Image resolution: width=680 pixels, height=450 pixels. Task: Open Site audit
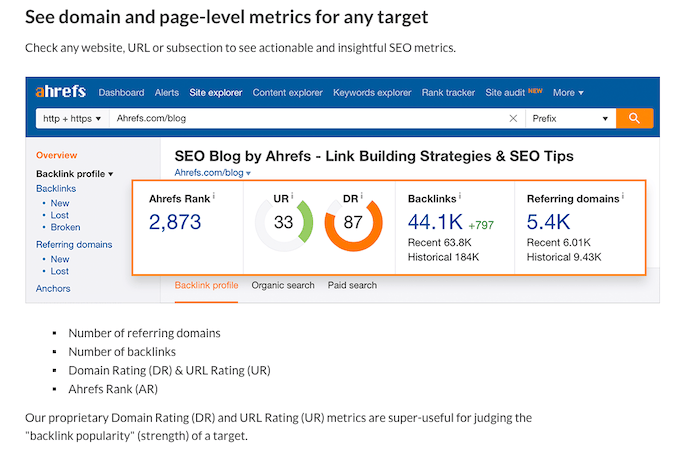point(505,92)
